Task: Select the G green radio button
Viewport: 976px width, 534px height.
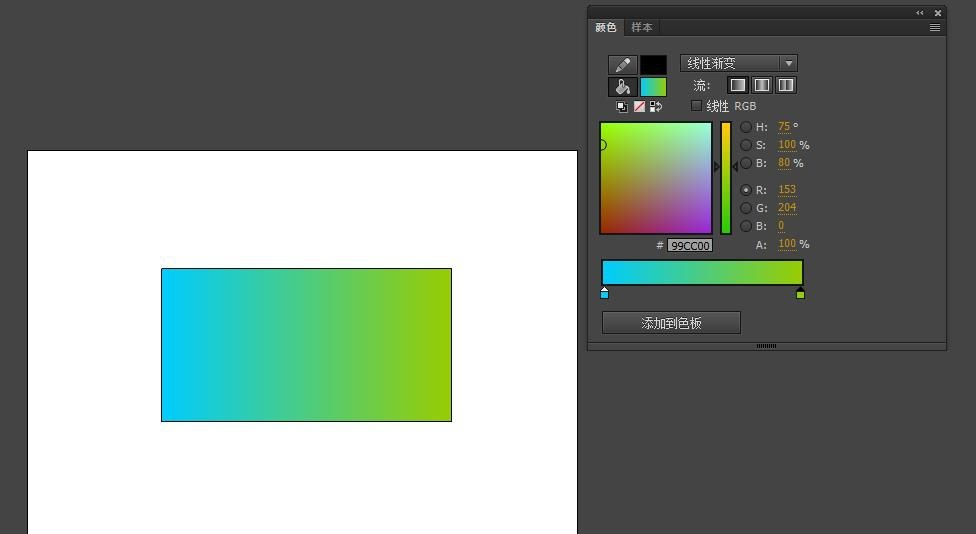Action: [746, 208]
